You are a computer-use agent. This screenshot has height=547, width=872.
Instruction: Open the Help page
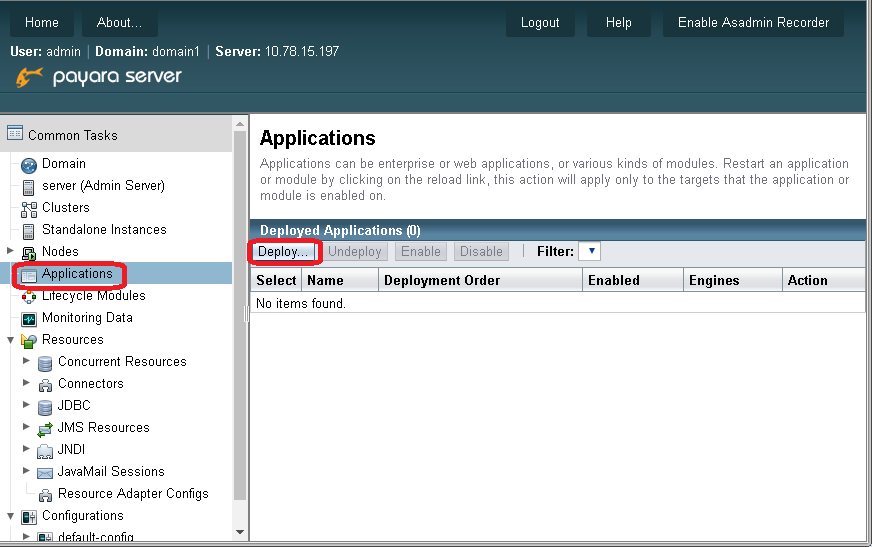pos(618,23)
